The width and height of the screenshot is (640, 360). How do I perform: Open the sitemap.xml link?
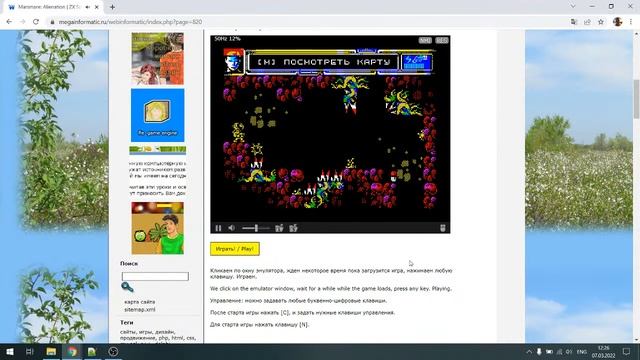(140, 310)
